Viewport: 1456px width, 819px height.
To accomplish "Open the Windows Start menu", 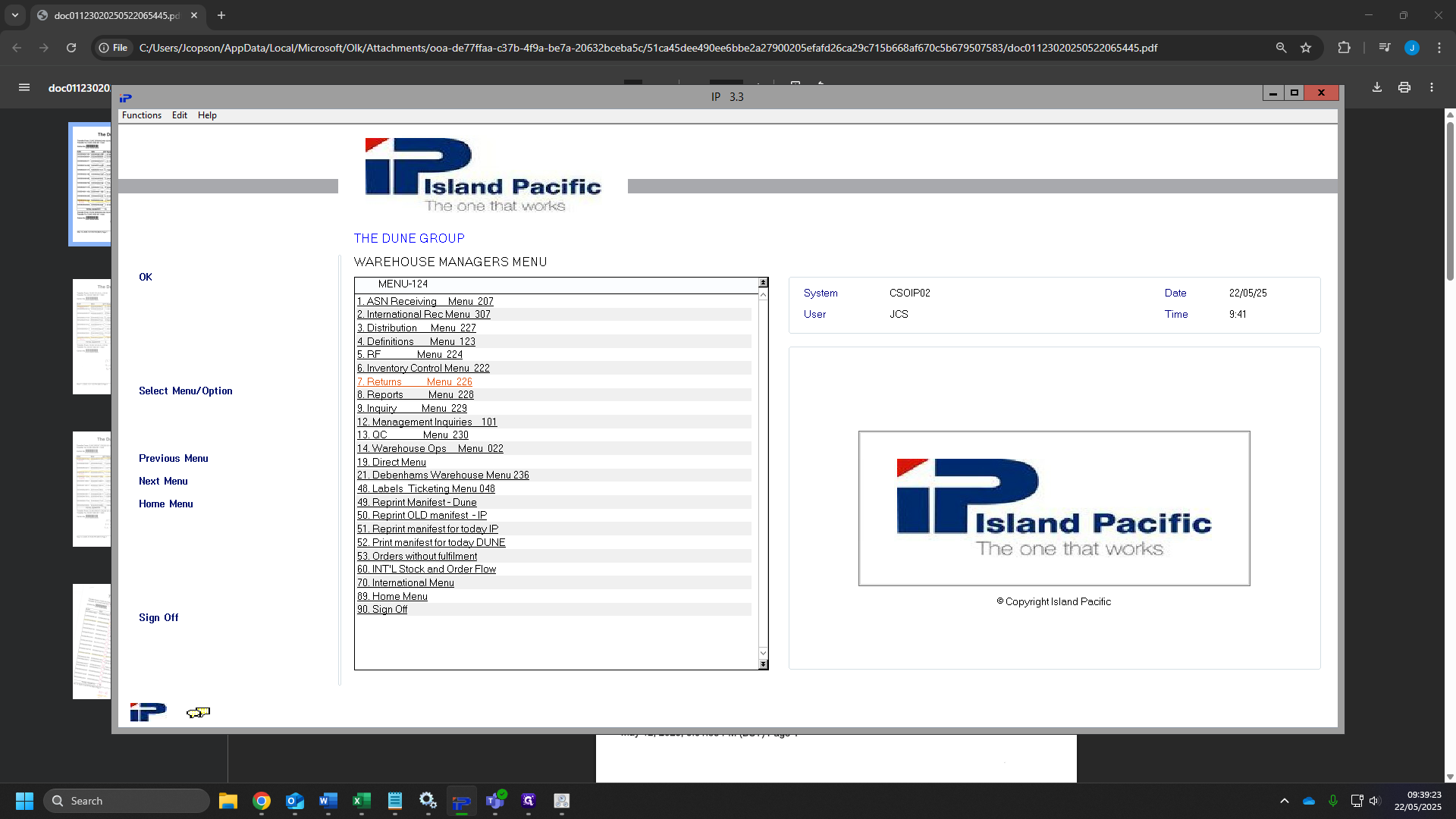I will [x=24, y=801].
